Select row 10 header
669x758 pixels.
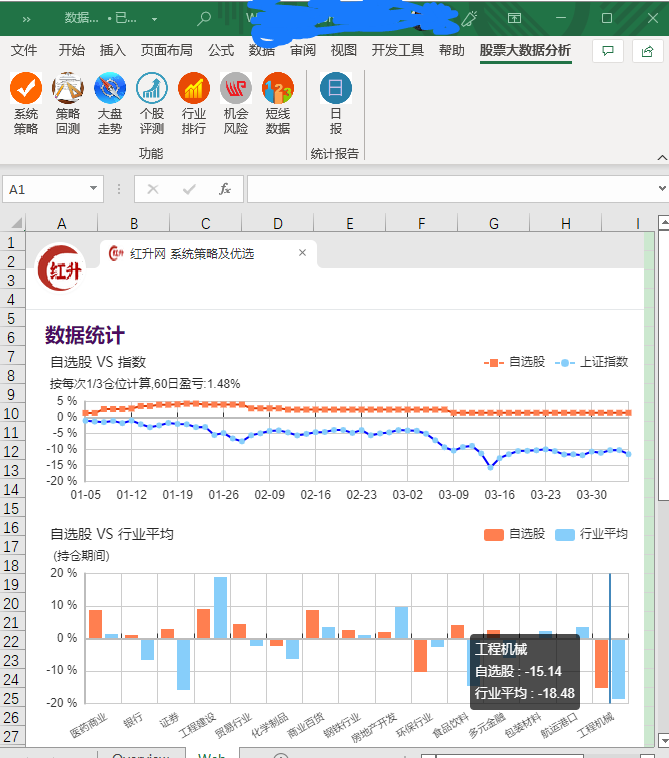pos(12,414)
